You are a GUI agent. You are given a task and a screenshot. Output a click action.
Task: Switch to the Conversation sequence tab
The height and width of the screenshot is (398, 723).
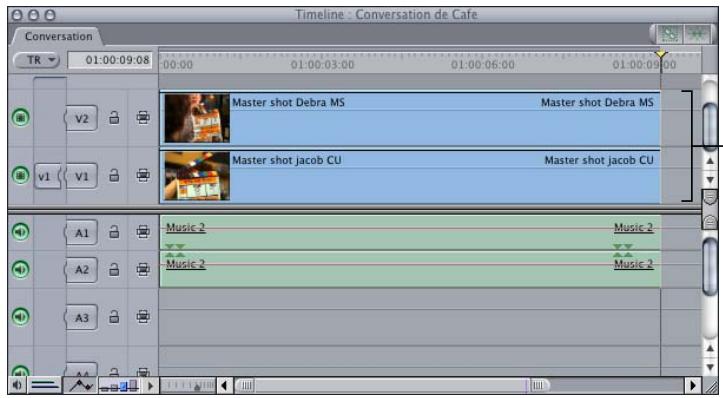58,36
